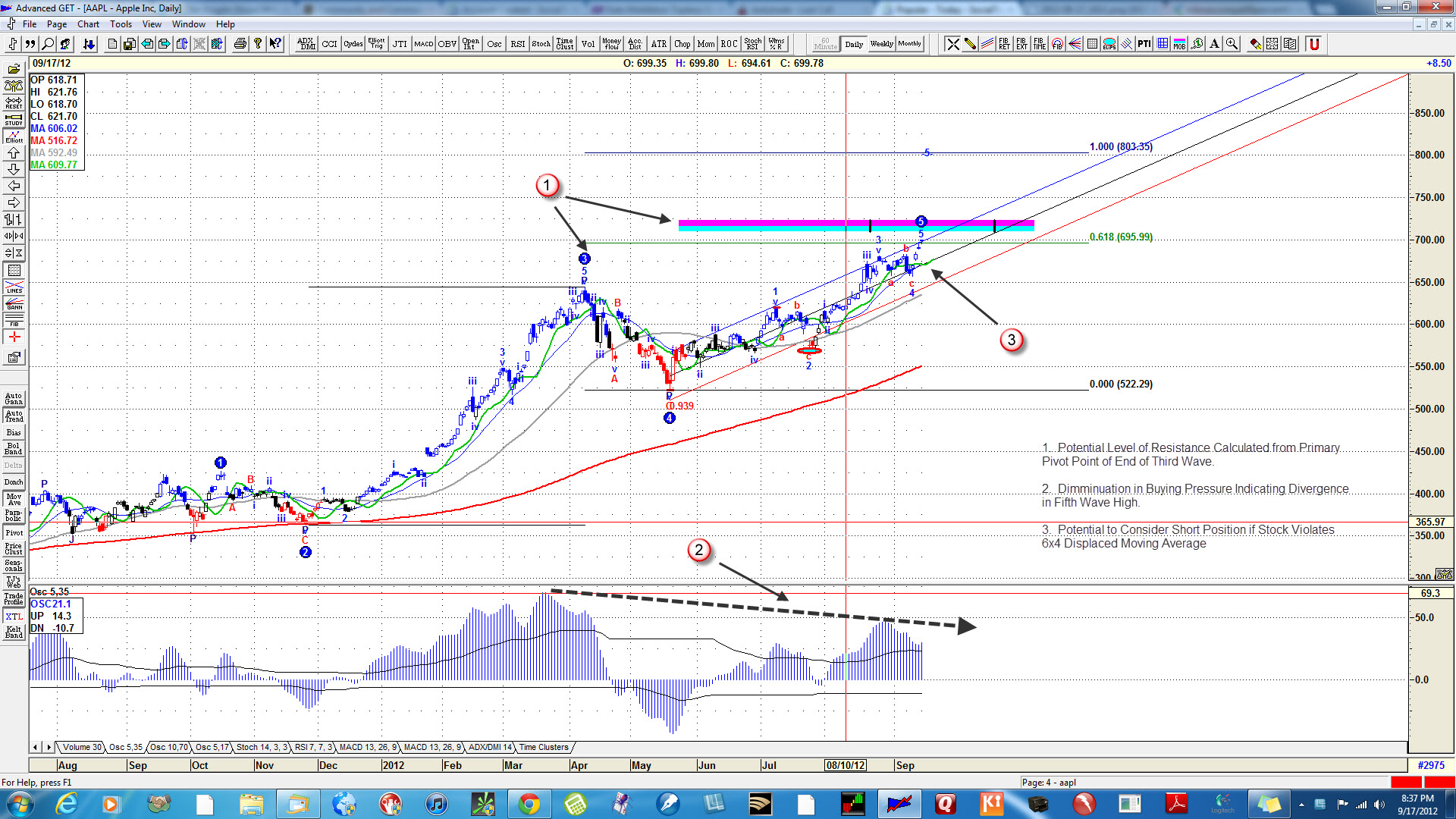Switch chart to Weekly timeframe

tap(881, 44)
